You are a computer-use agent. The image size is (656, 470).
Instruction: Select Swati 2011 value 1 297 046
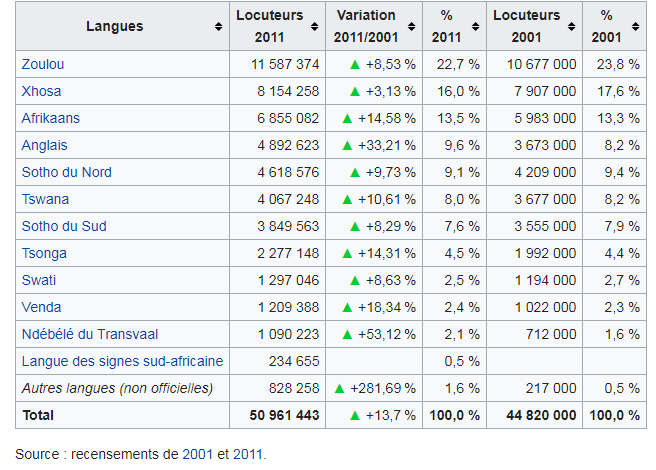288,280
